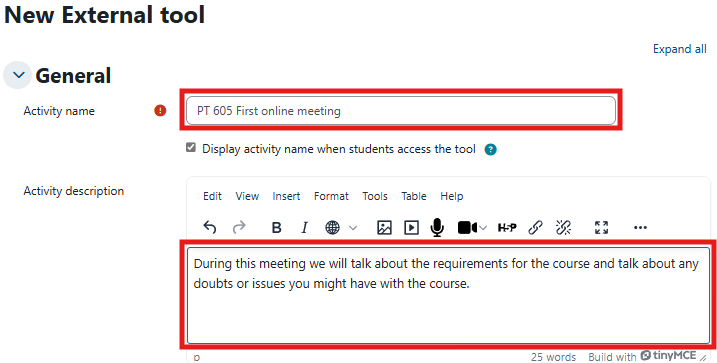
Task: Click the Undo arrow icon
Action: click(210, 227)
